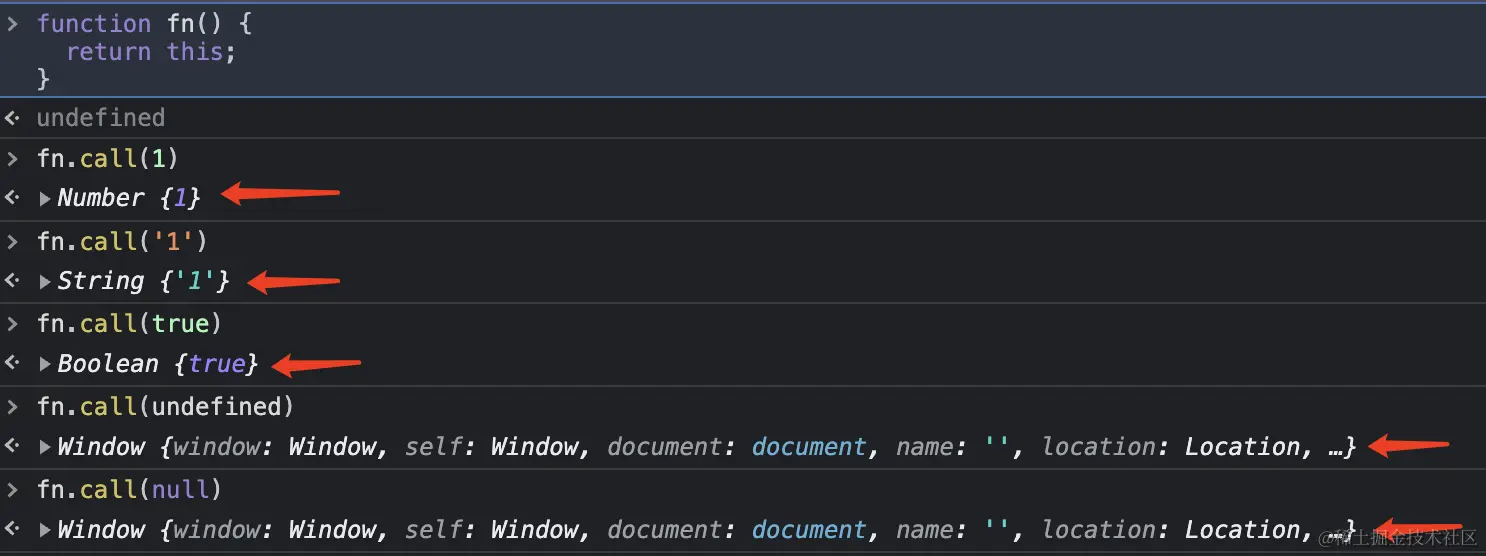Click input prompt chevron beside fn.call(true)

point(12,324)
